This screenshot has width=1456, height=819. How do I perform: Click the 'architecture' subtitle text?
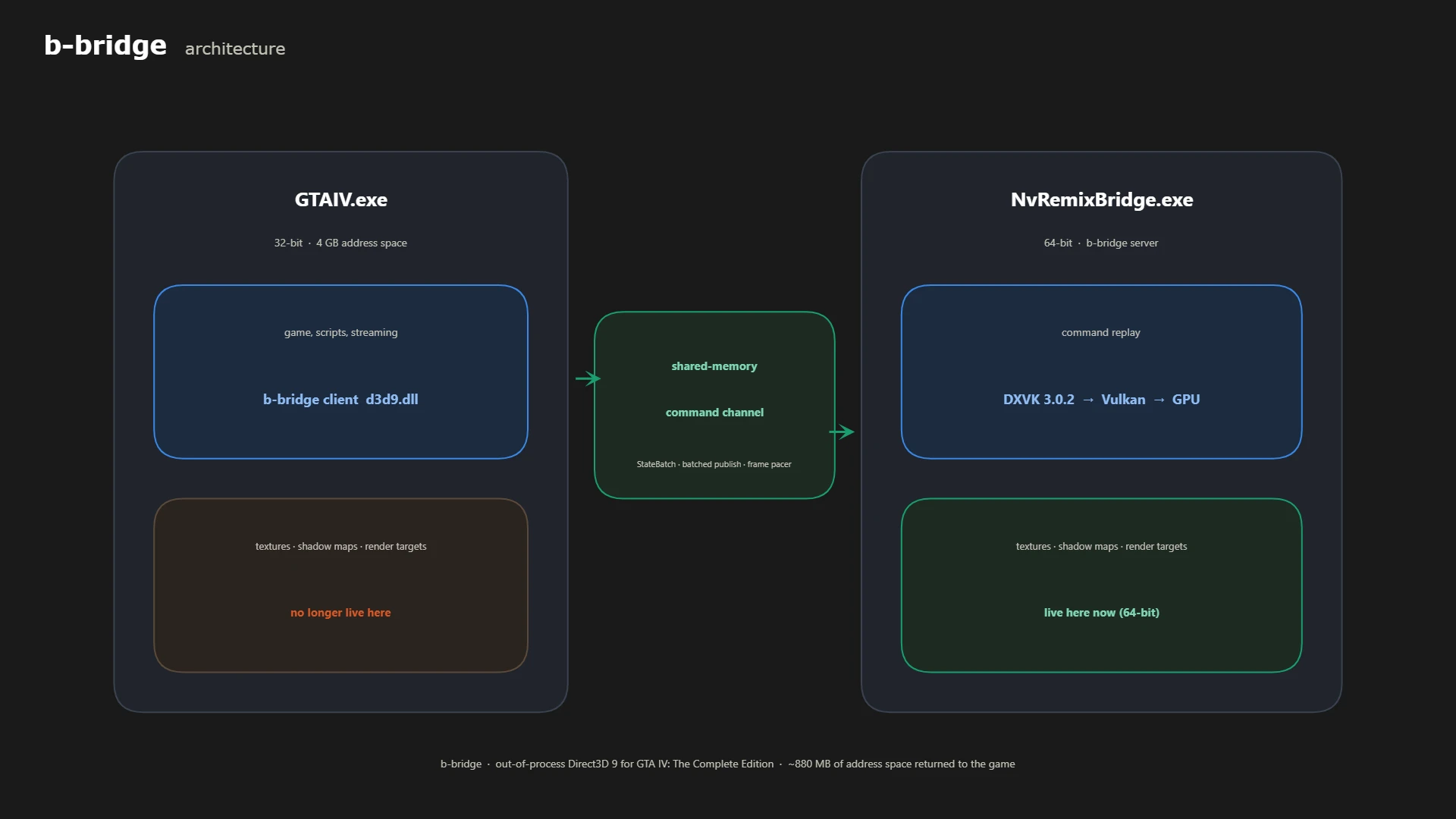[x=235, y=49]
